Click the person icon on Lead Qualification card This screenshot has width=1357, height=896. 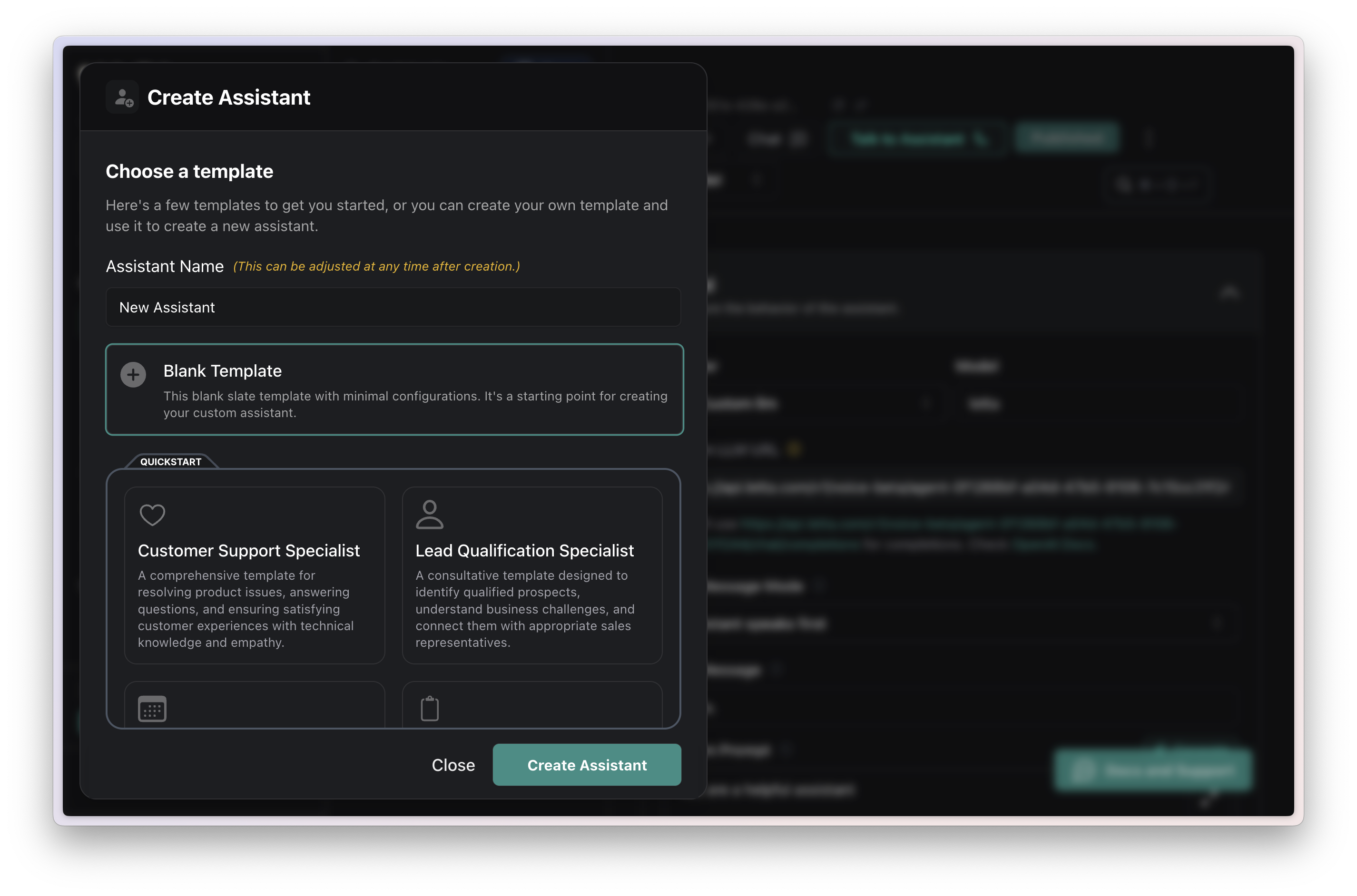429,515
